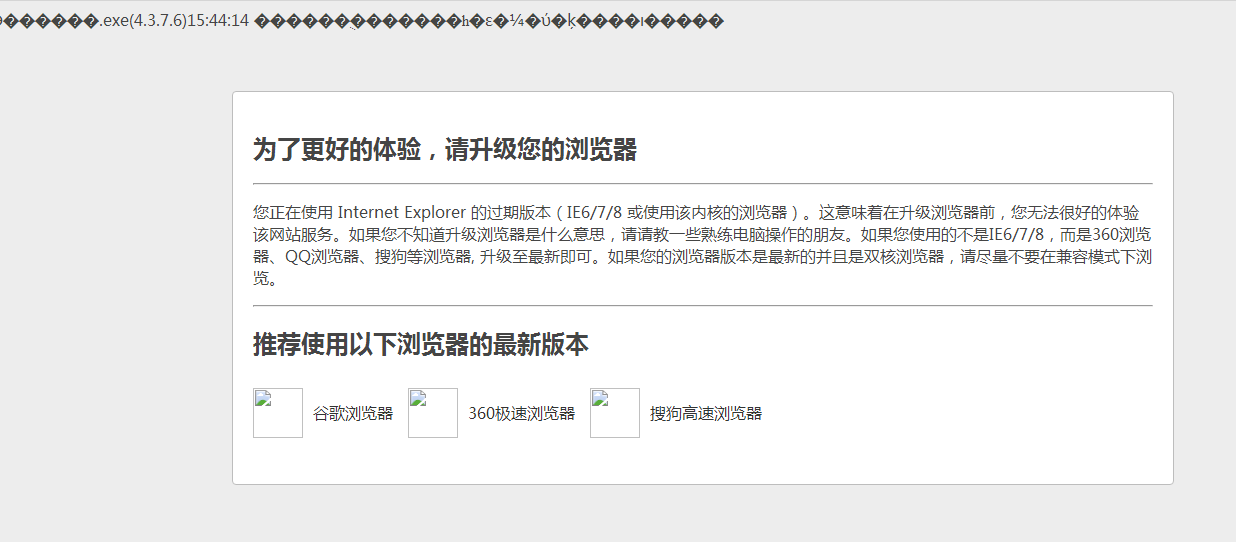Image resolution: width=1236 pixels, height=542 pixels.
Task: Click the 搜狗高速浏览器 image placeholder icon
Action: tap(614, 413)
